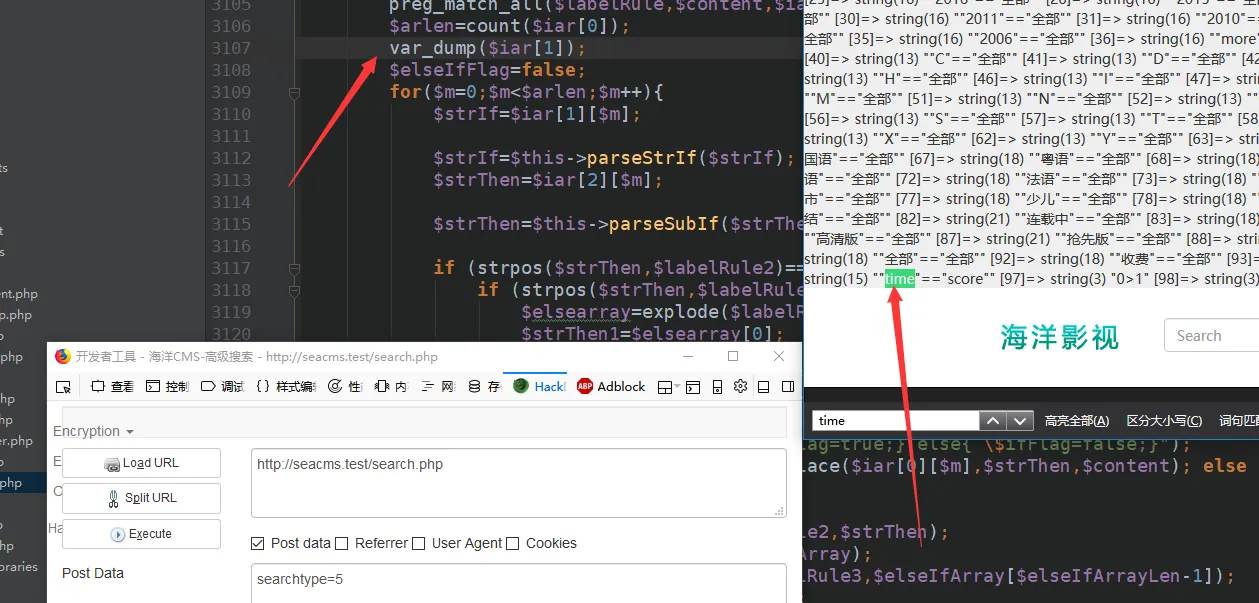Tick the Cookies checkbox
The image size is (1259, 603).
(513, 543)
